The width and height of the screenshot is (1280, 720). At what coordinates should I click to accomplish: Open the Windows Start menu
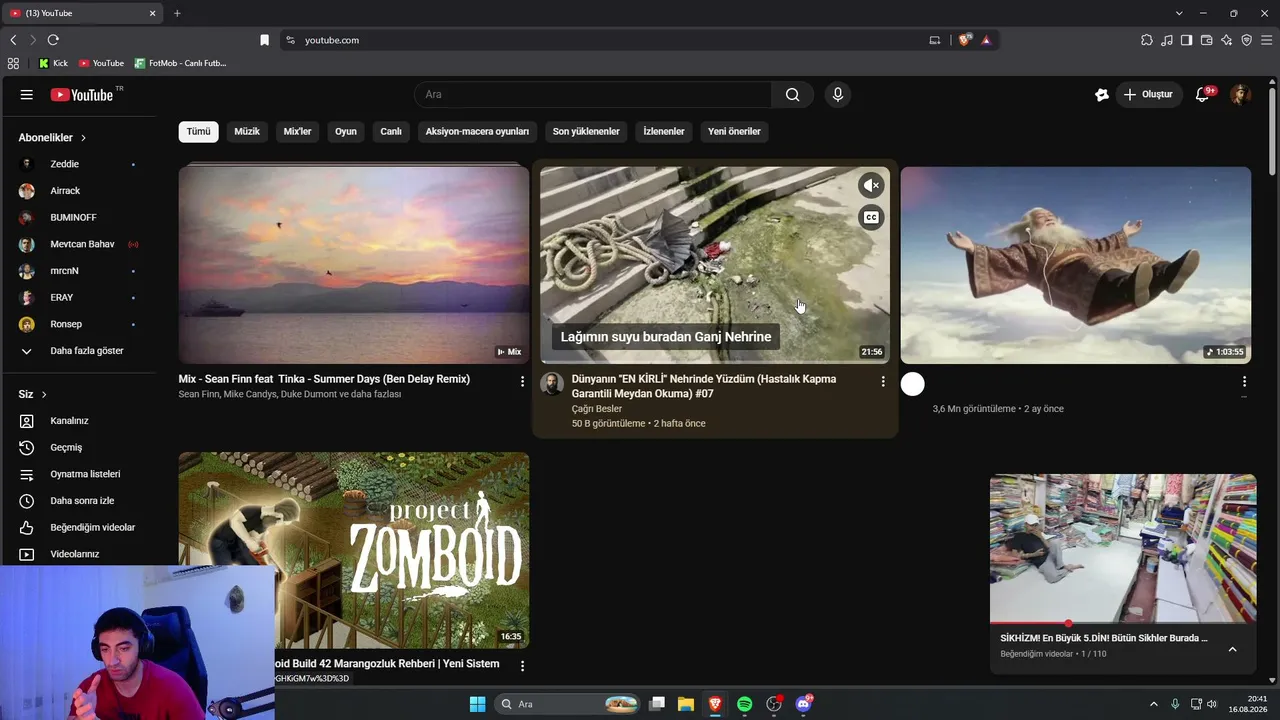(478, 704)
